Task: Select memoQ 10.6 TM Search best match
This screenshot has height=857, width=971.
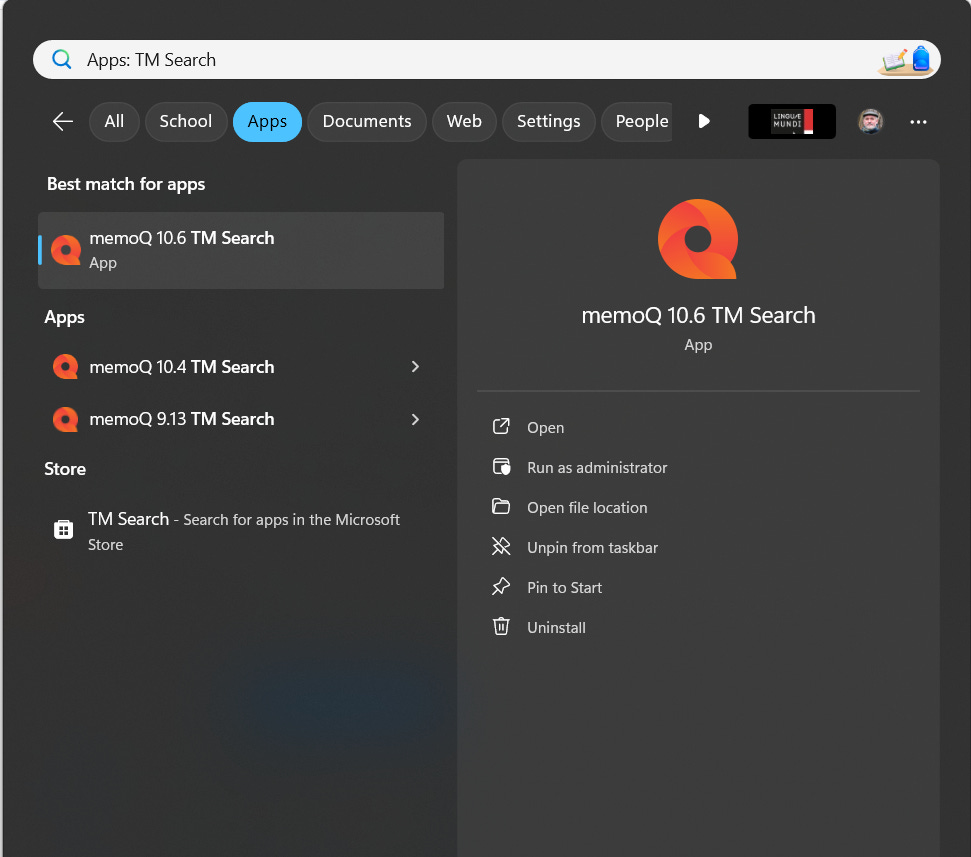Action: coord(241,250)
